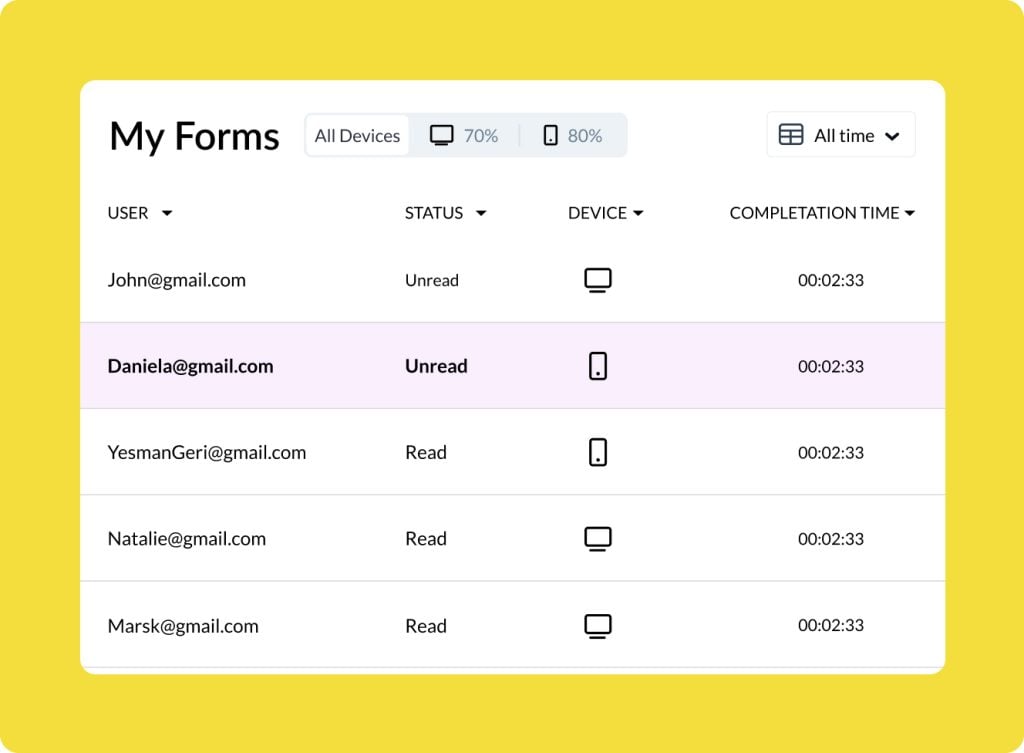Select Daniela's highlighted Unread status
The image size is (1024, 753).
[436, 365]
